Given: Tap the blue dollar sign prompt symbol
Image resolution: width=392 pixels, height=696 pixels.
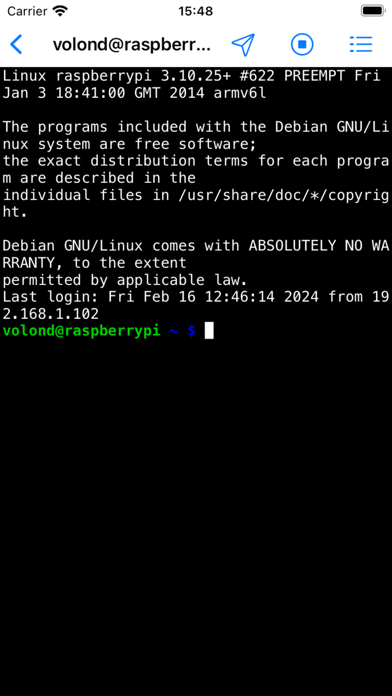Looking at the screenshot, I should pos(191,331).
